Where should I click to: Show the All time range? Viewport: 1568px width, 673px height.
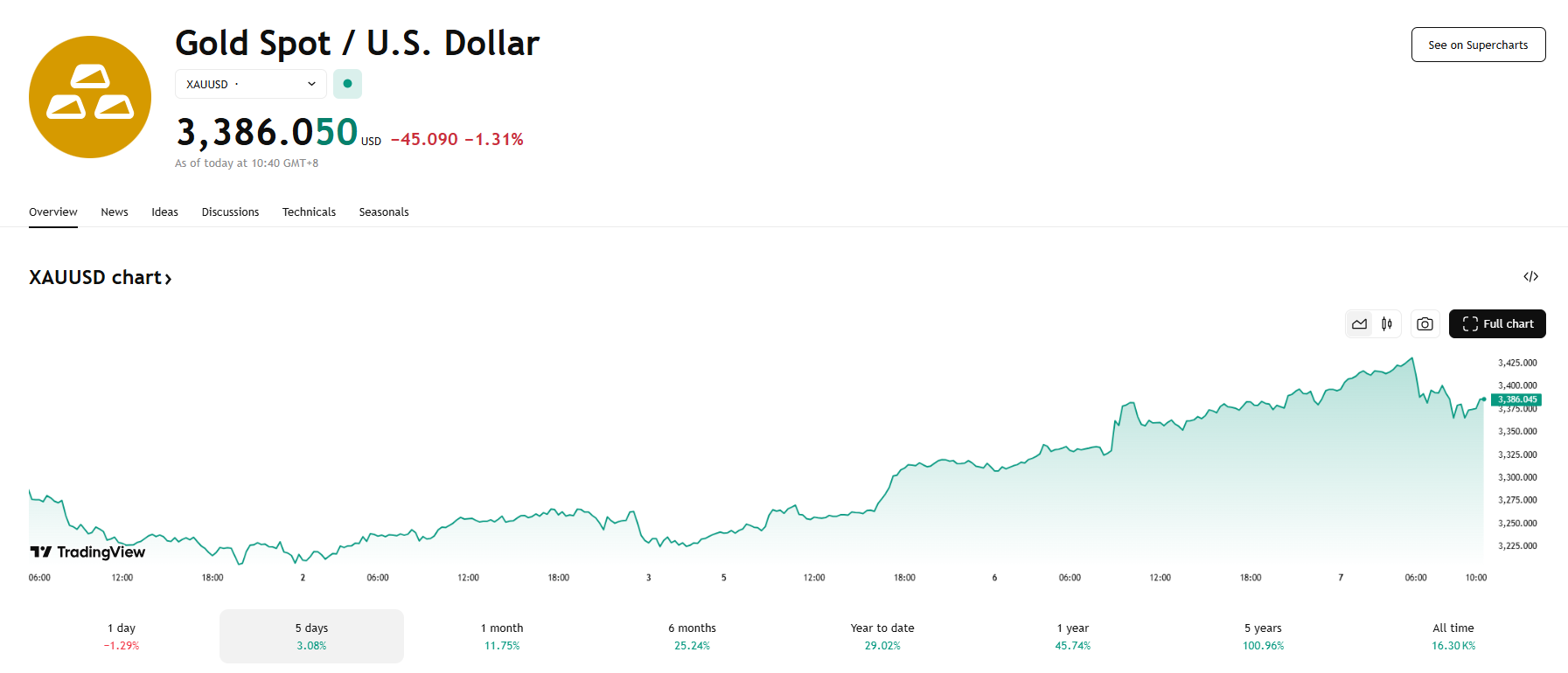point(1453,636)
